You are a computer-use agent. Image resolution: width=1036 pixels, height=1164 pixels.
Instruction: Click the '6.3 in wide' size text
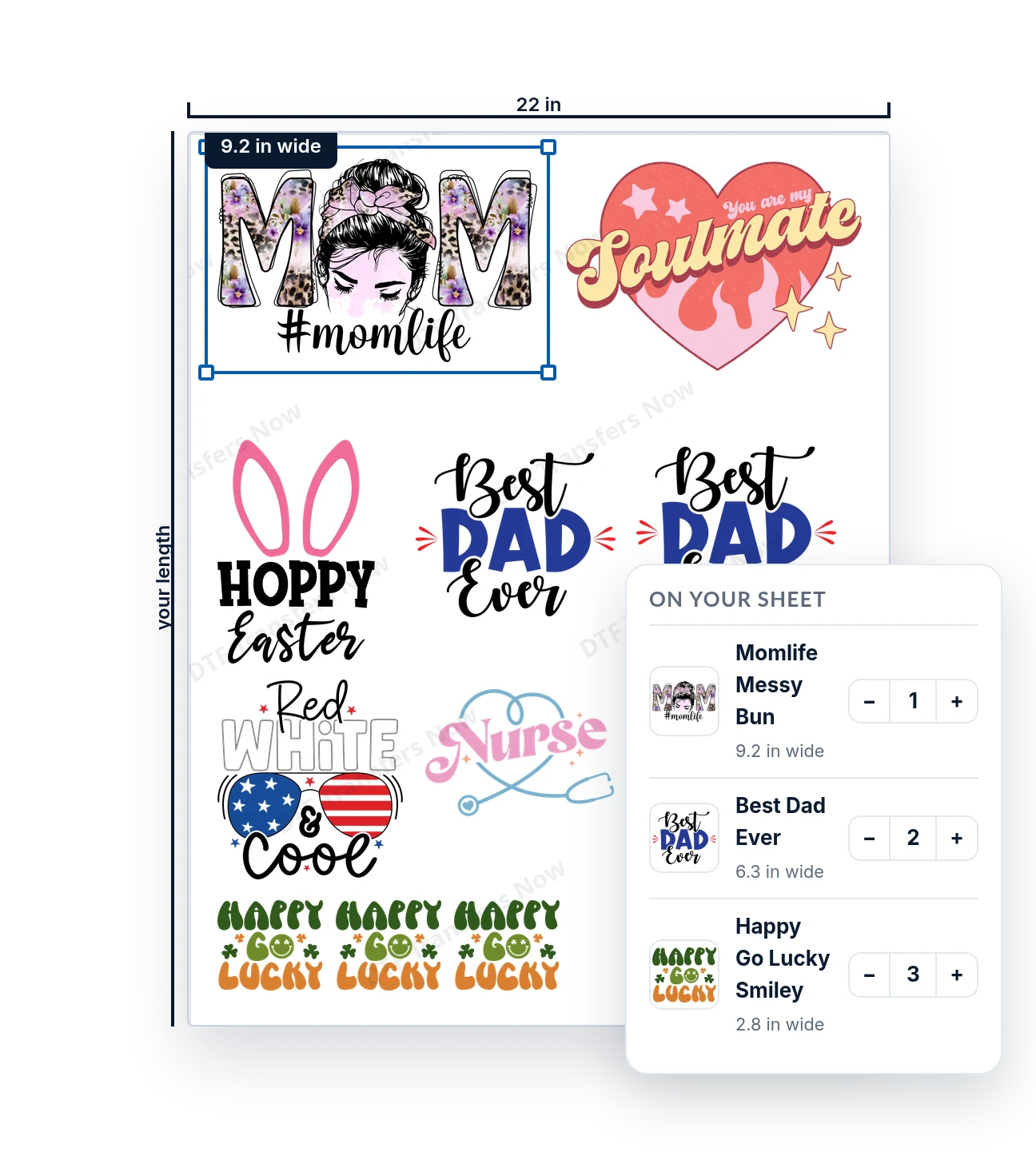(x=779, y=872)
